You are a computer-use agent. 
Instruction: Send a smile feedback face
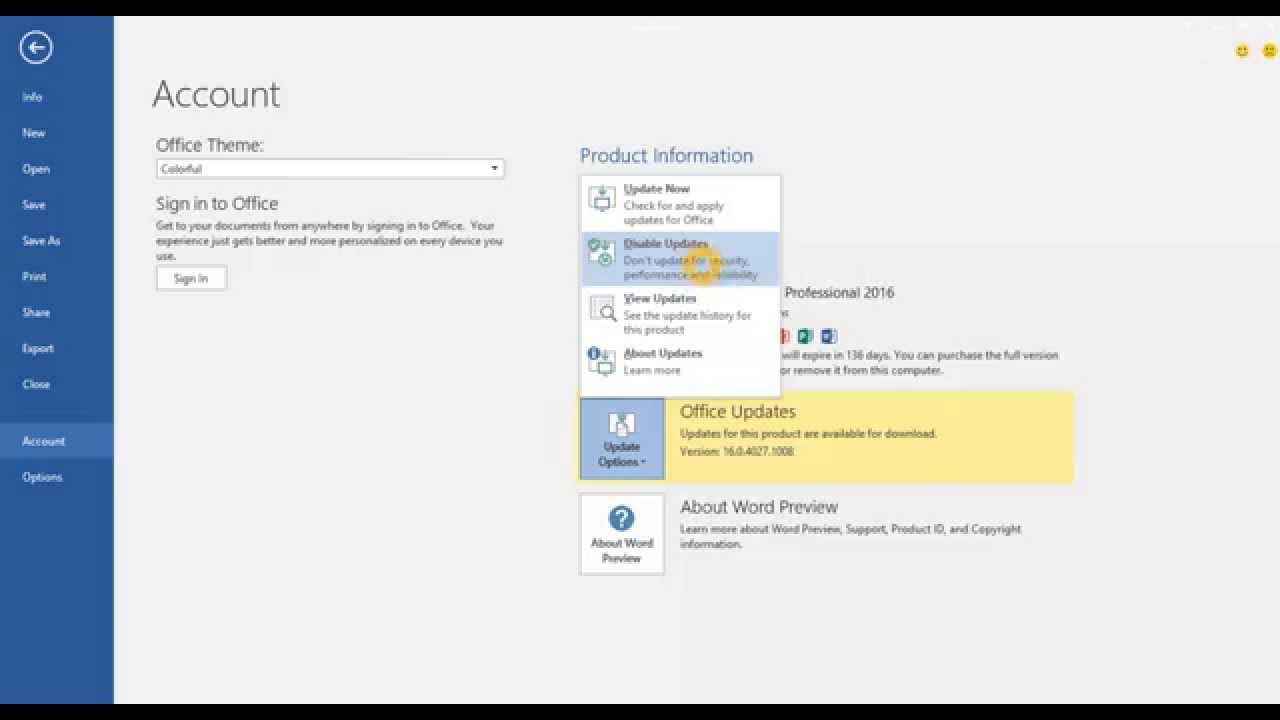pos(1242,51)
